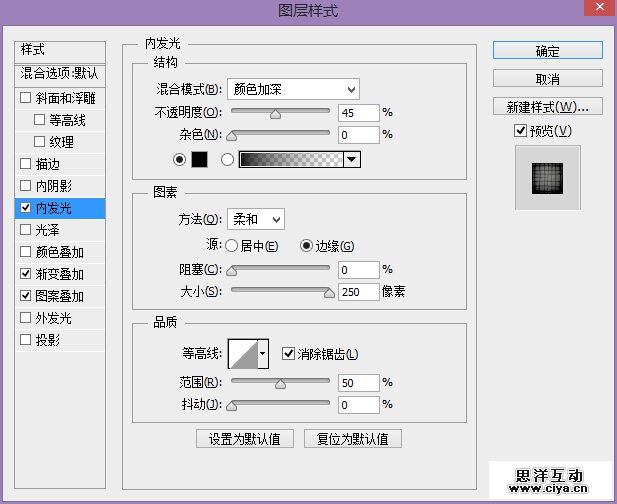The image size is (617, 504).
Task: Uncheck the 渐变叠加 checkbox
Action: click(x=25, y=273)
